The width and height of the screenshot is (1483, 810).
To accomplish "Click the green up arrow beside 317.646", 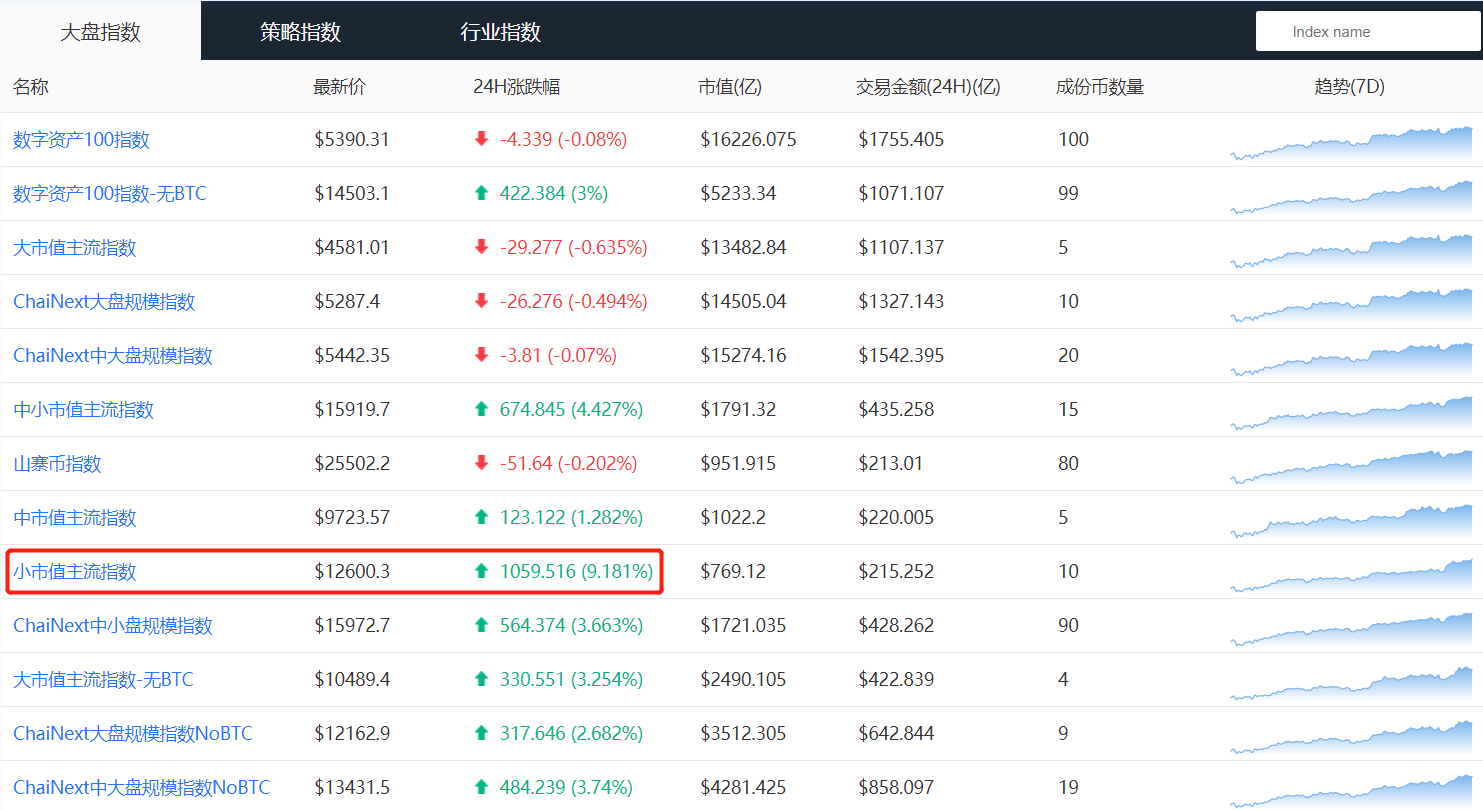I will [481, 733].
